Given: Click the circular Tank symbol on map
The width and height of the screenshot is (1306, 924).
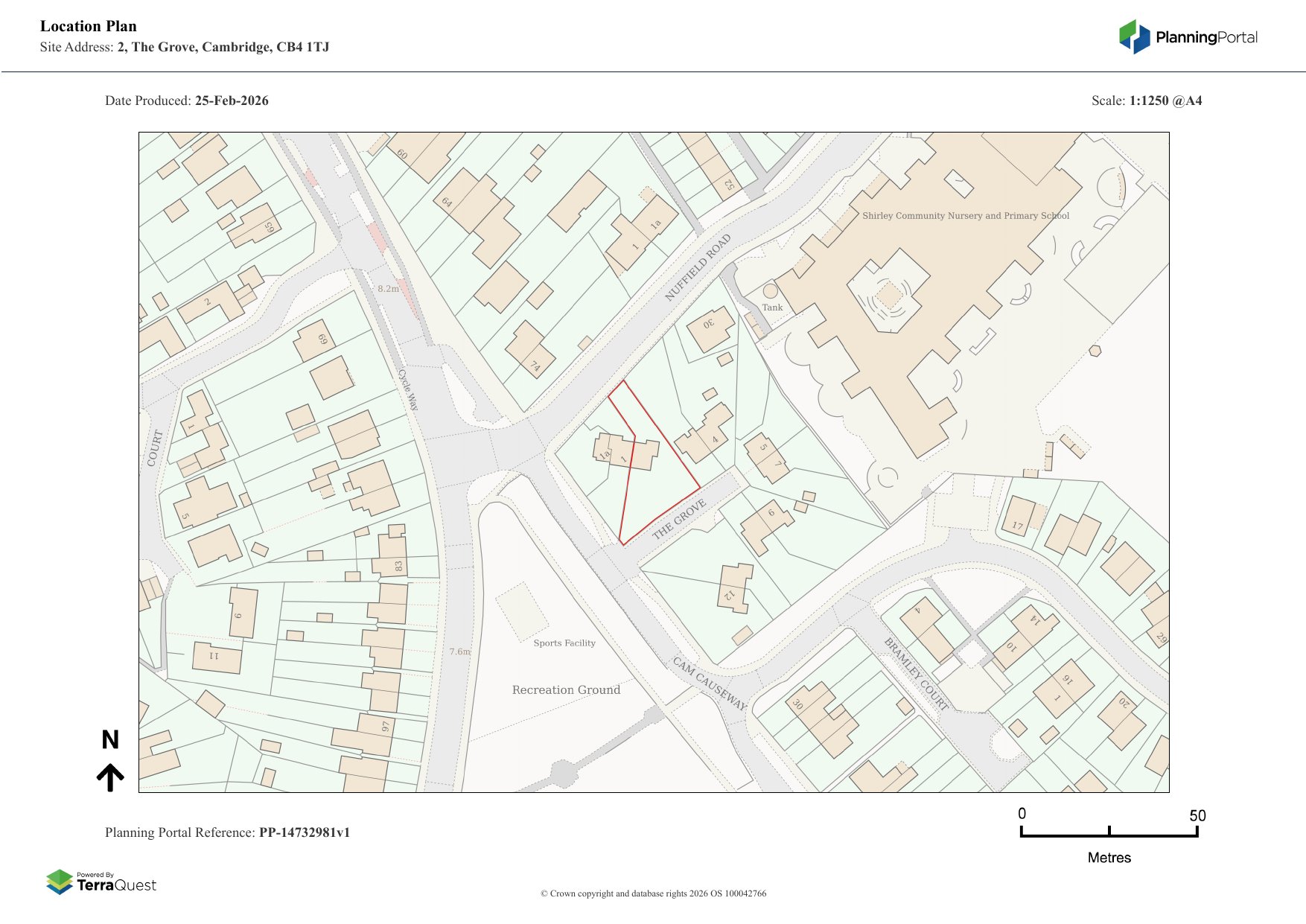Looking at the screenshot, I should [771, 291].
